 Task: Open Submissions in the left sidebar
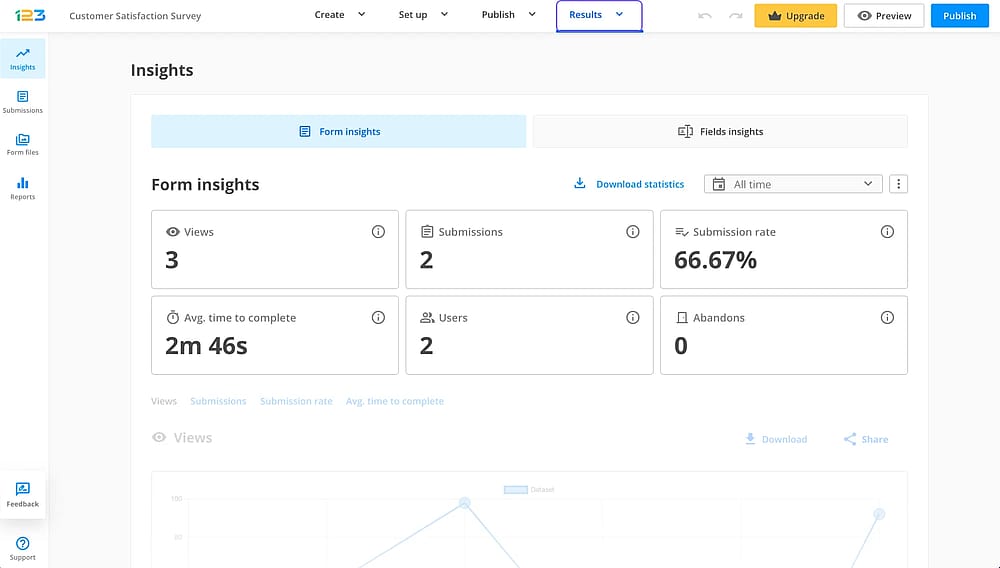(23, 102)
